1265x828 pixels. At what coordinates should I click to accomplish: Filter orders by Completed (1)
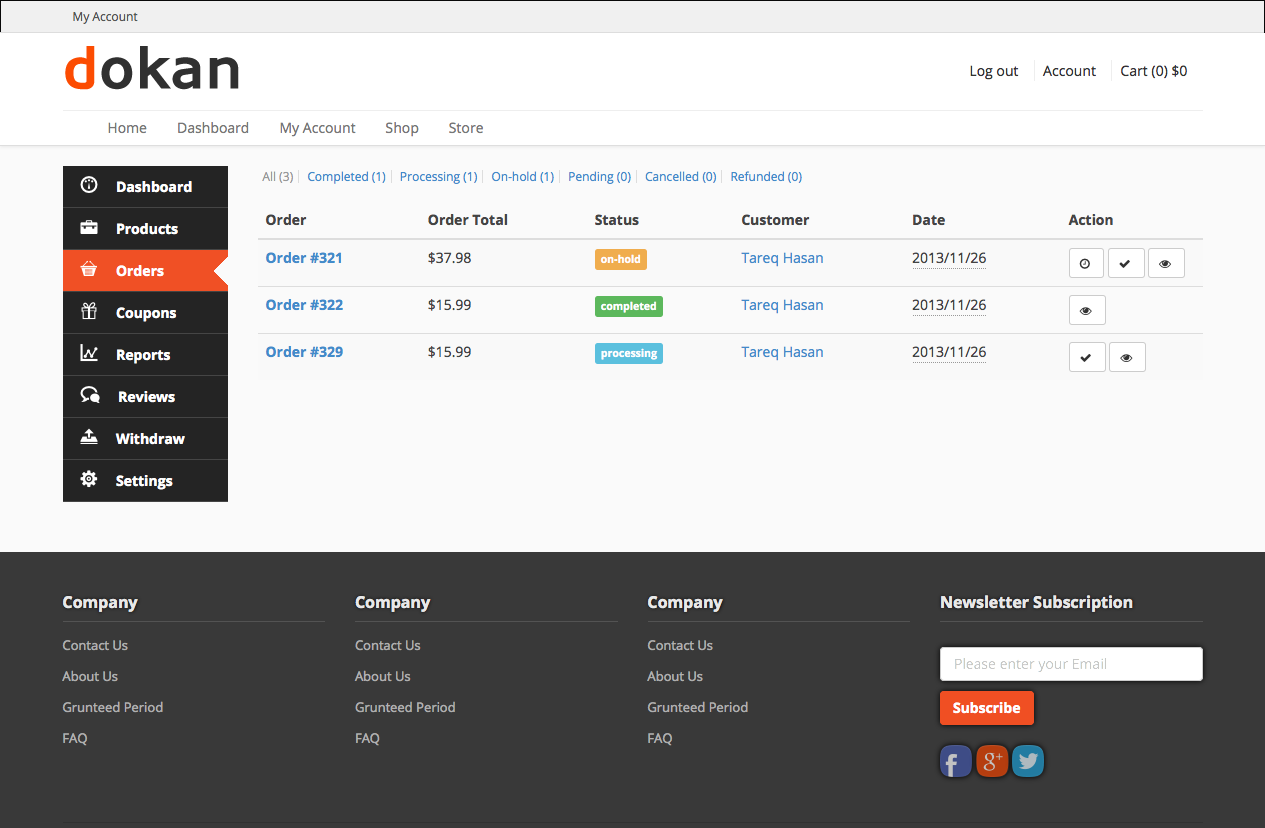pos(346,177)
